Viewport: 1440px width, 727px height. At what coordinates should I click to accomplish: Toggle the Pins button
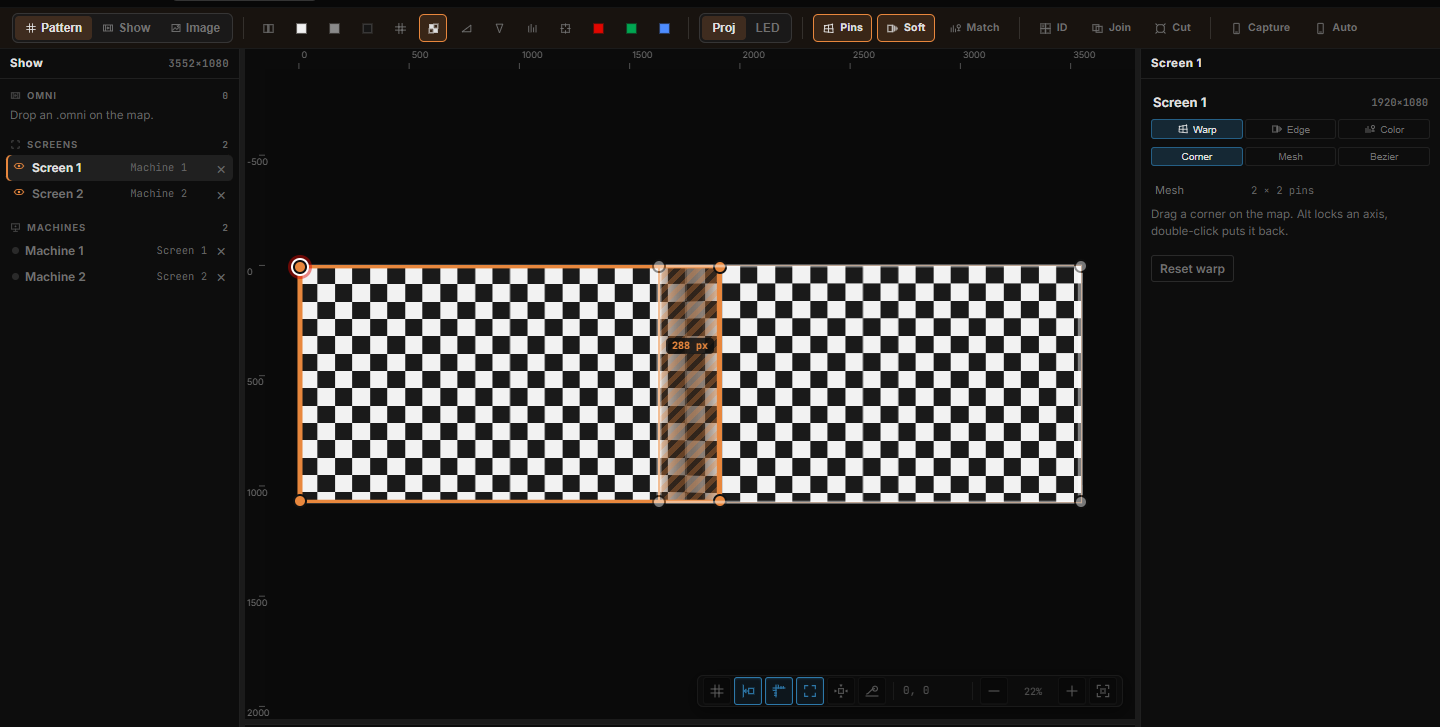[842, 28]
